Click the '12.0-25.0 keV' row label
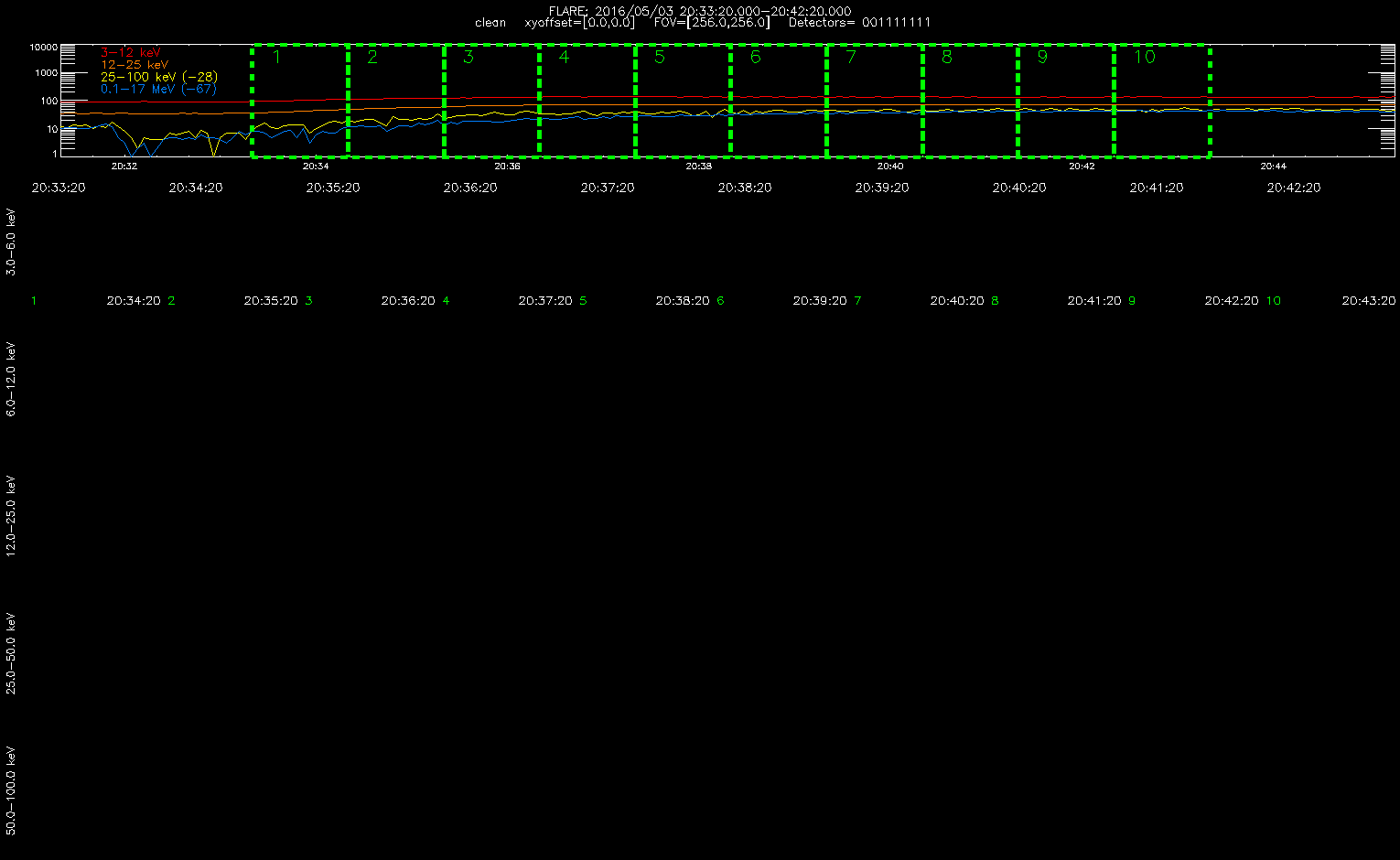The height and width of the screenshot is (860, 1400). point(11,516)
